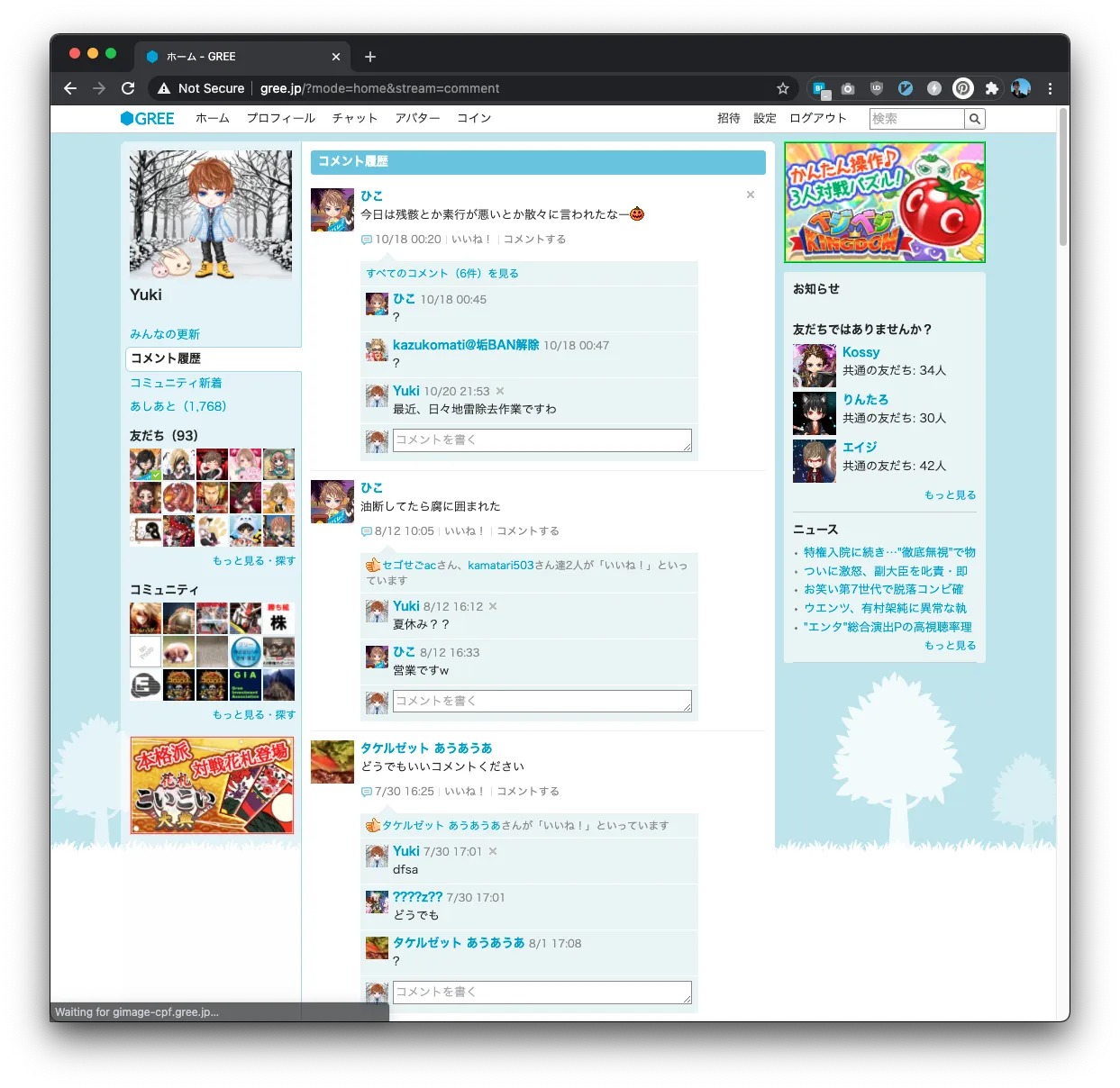Show more news articles link
Screen dimensions: 1120x1088
pos(950,646)
